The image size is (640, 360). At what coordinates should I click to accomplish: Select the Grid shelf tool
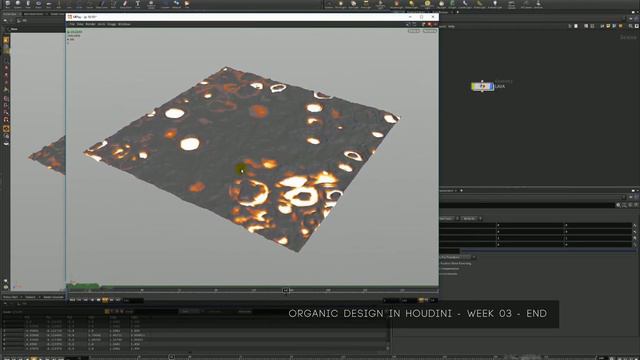(49, 4)
